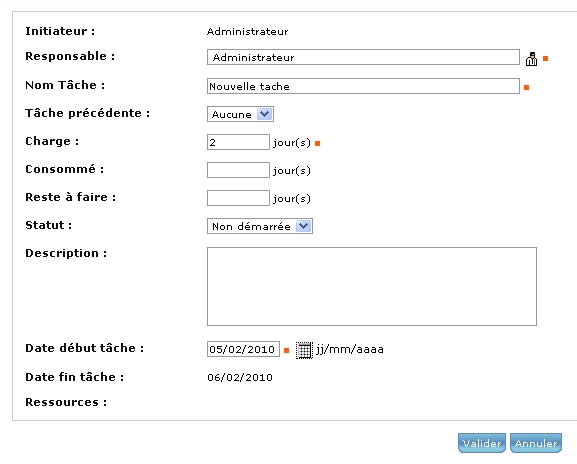This screenshot has width=577, height=464.
Task: Click the Annuler button
Action: 536,443
